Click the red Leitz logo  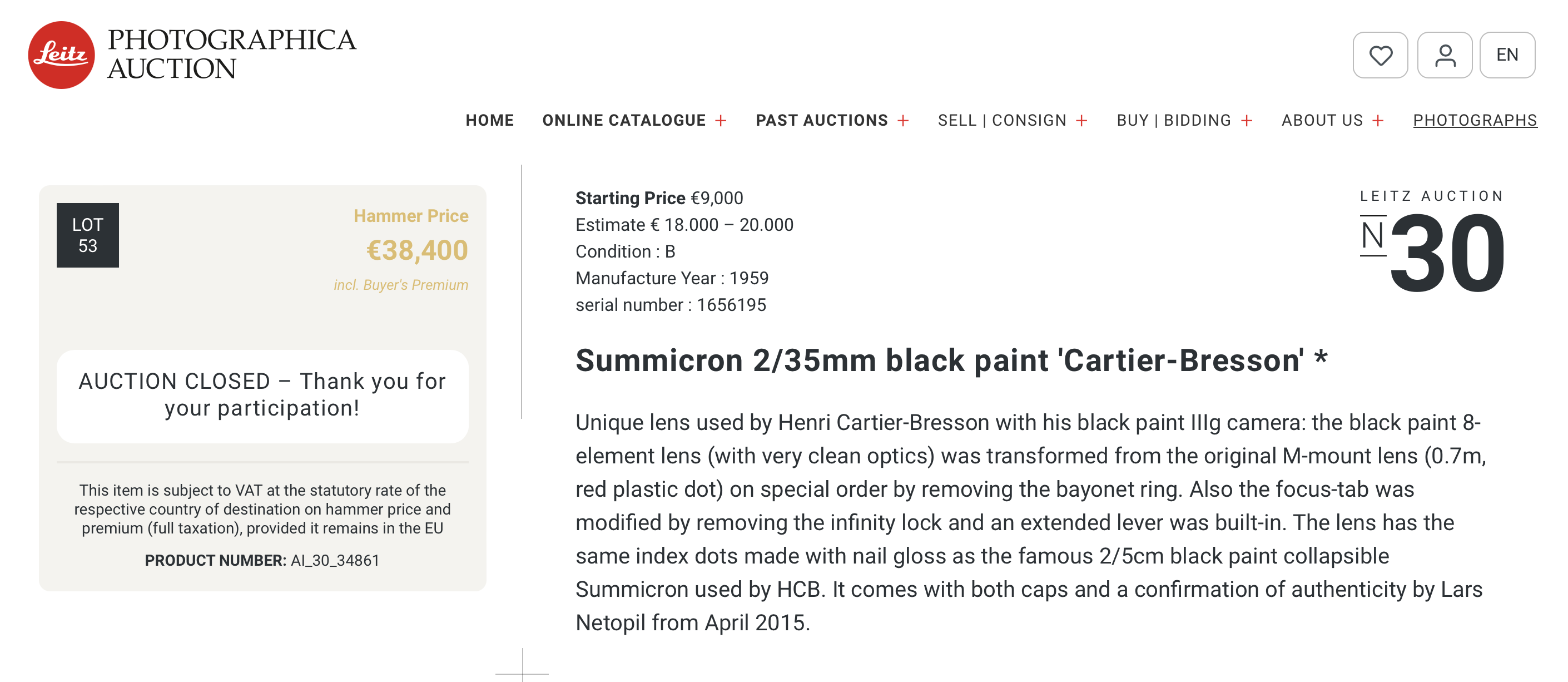coord(62,55)
